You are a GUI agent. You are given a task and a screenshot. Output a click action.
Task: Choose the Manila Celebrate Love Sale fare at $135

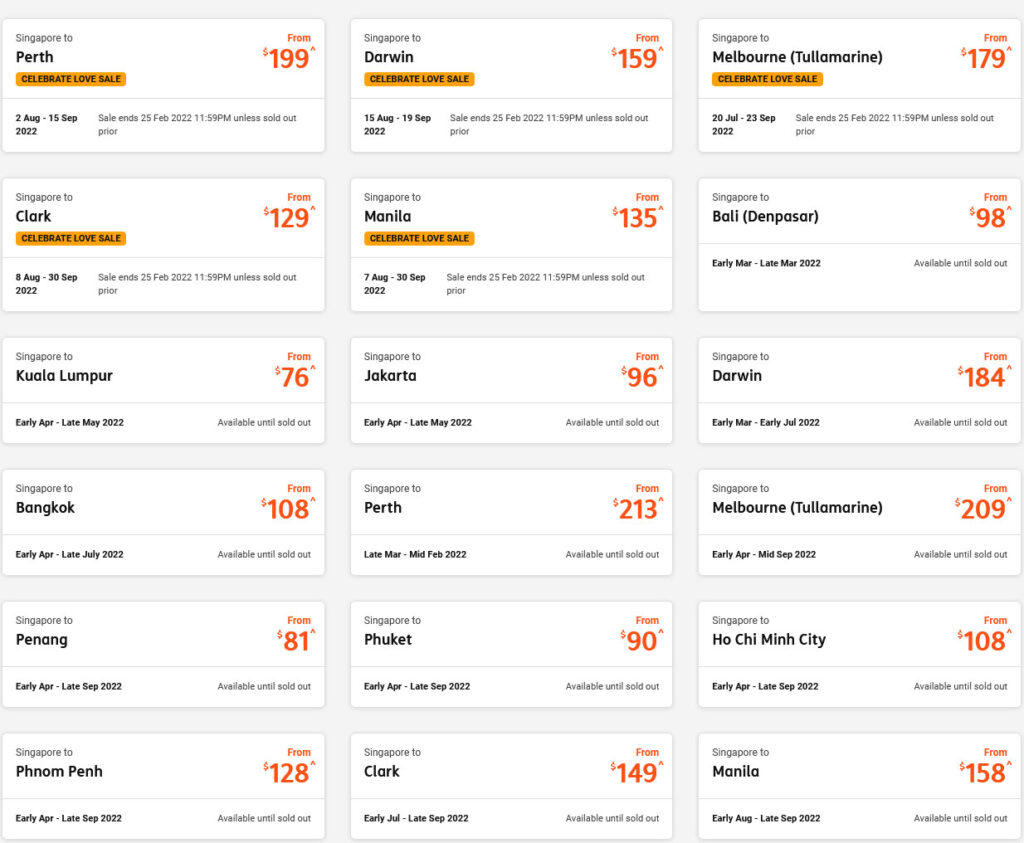(511, 217)
